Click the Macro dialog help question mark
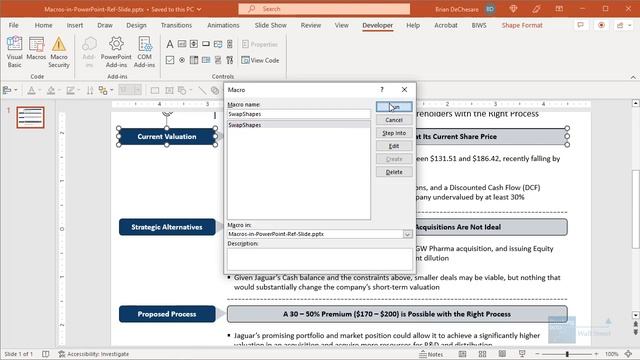The width and height of the screenshot is (640, 360). coord(382,89)
